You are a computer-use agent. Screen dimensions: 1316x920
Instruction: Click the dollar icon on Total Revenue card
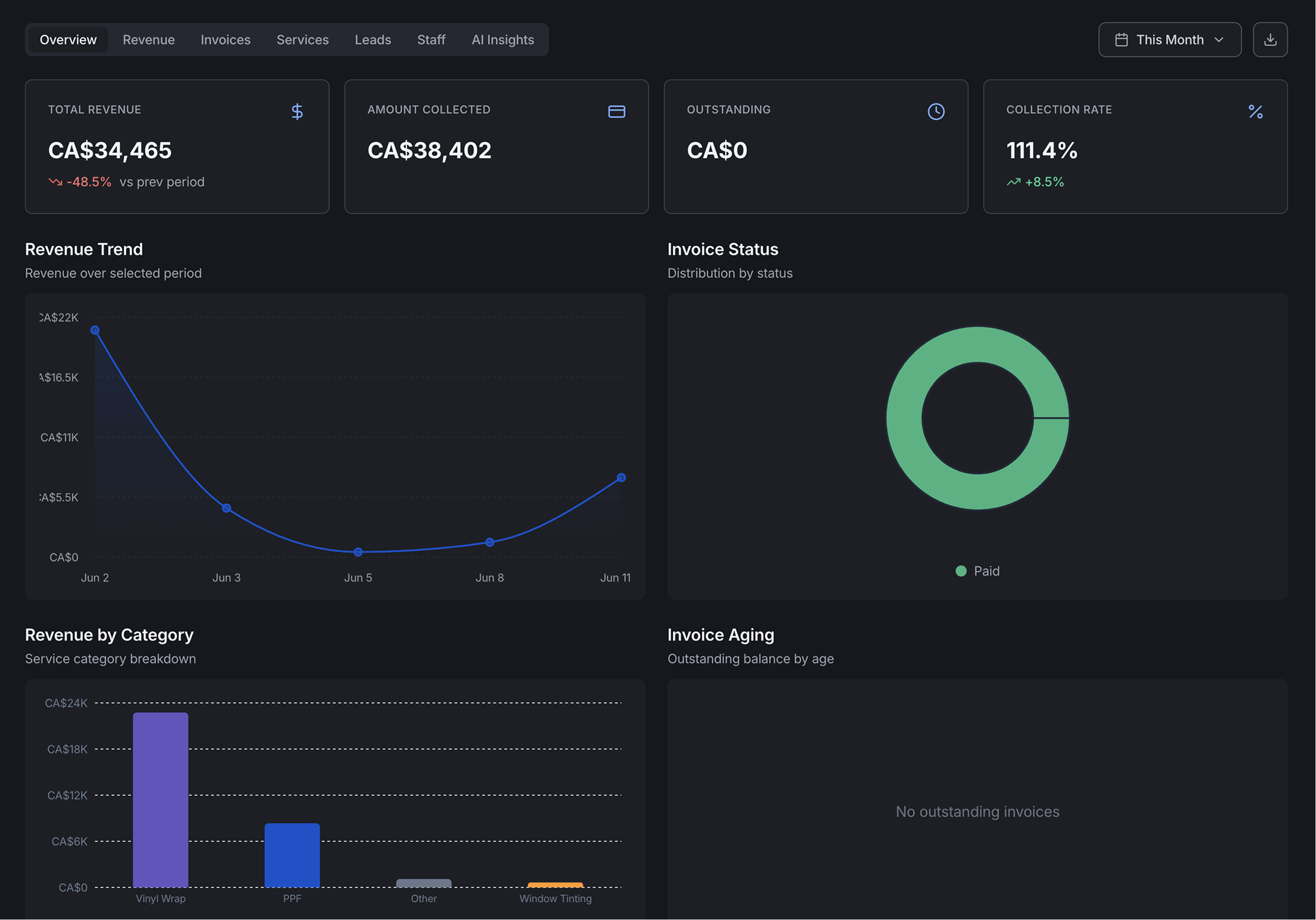click(x=297, y=111)
